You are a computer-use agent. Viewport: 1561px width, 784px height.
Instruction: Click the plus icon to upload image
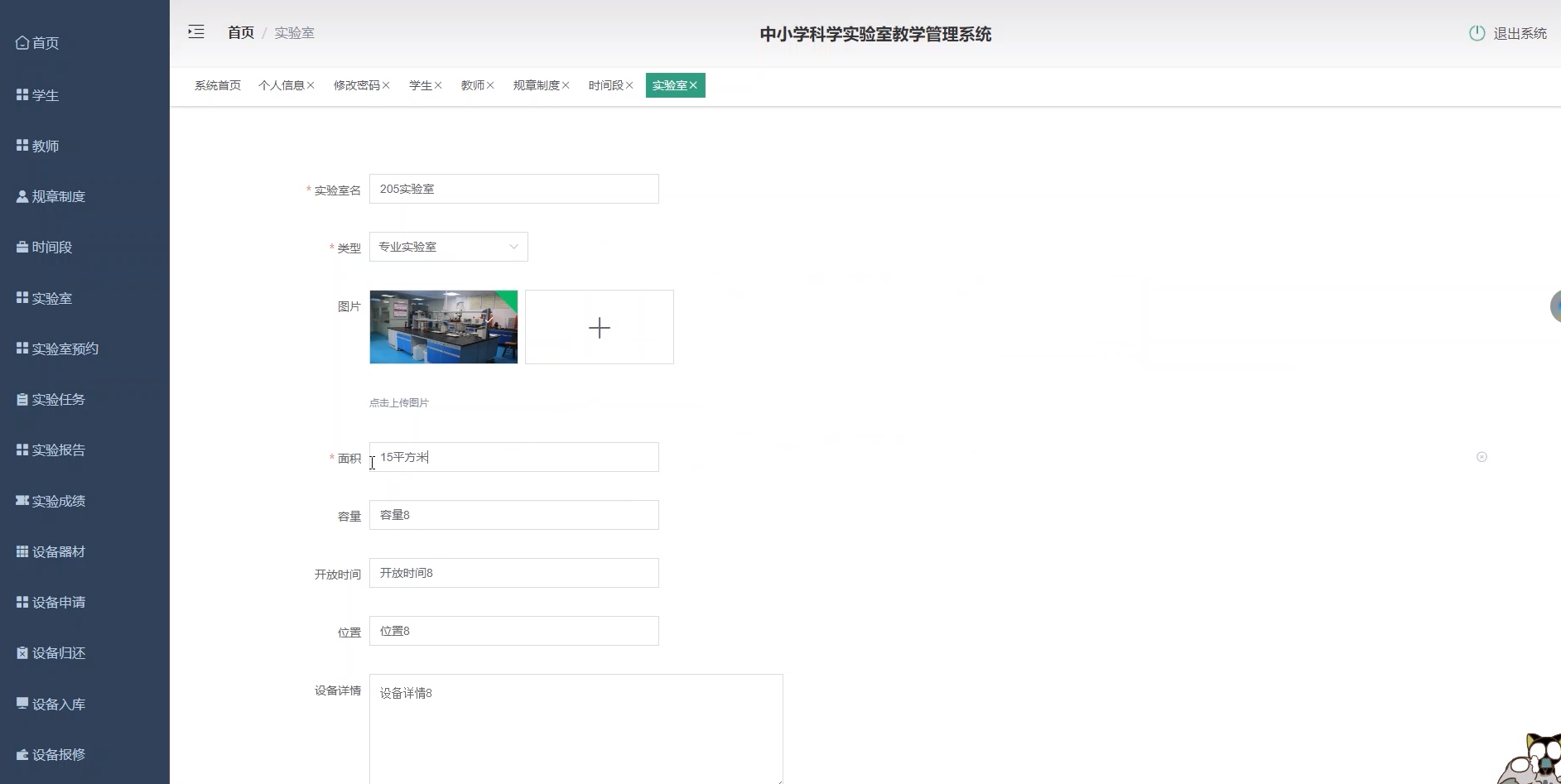[599, 327]
